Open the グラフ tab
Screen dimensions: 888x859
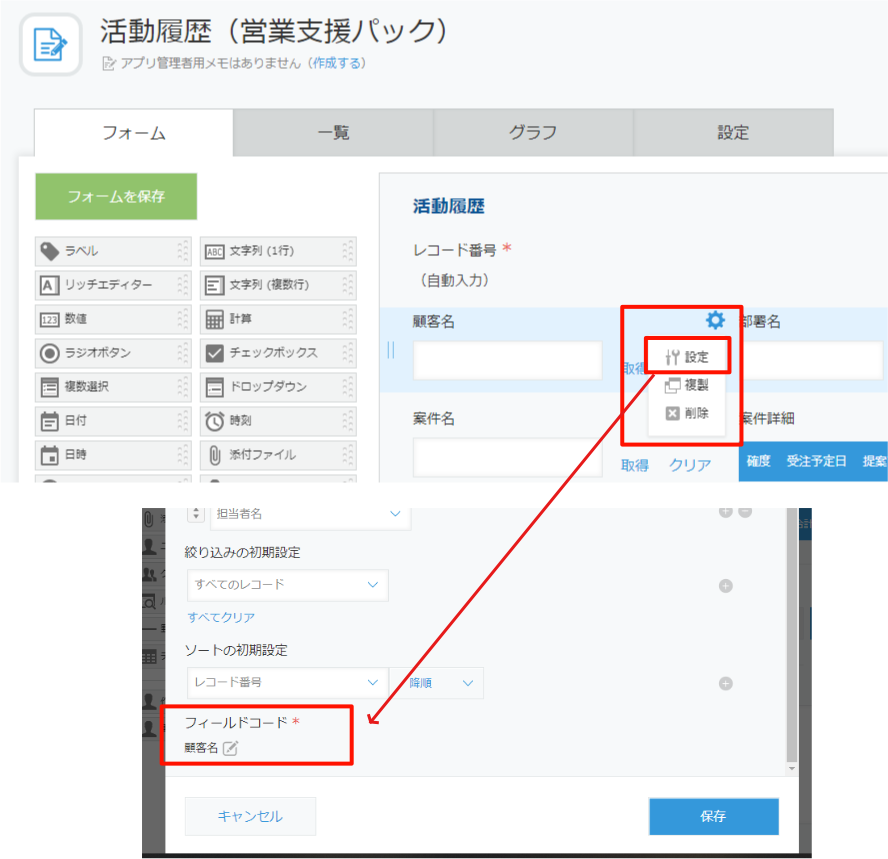click(x=533, y=133)
